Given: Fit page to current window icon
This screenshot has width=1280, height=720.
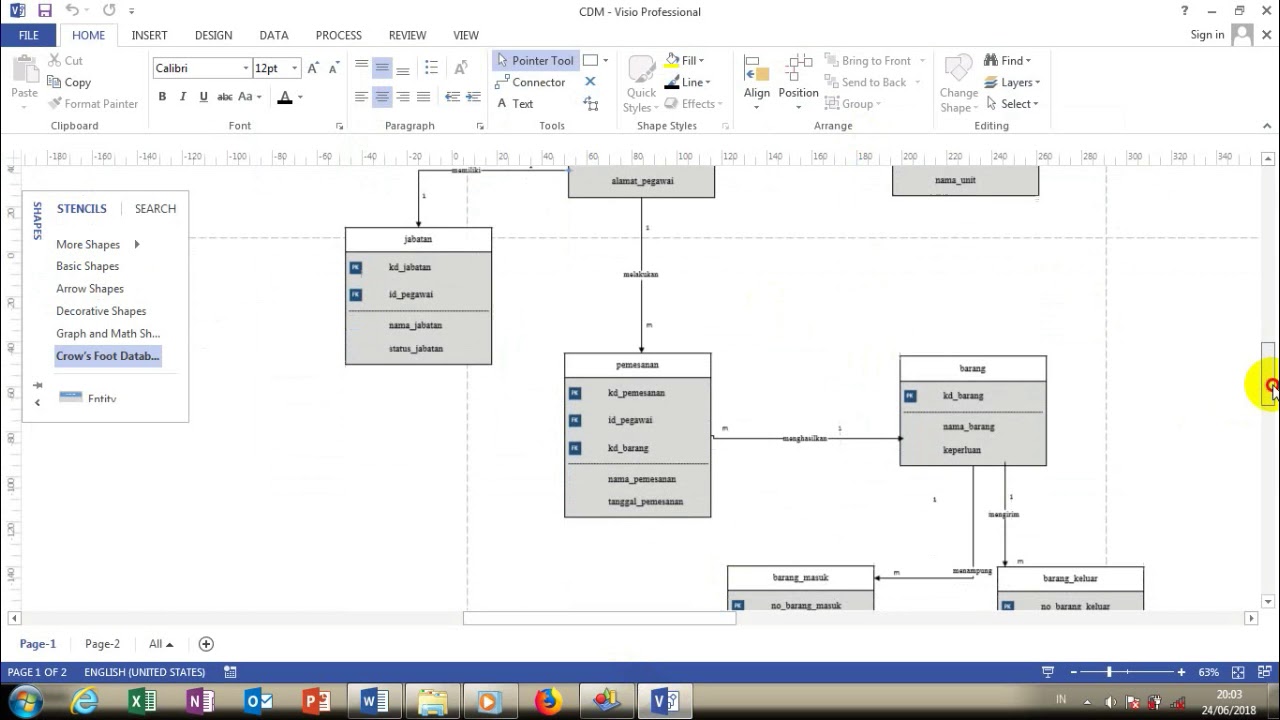Looking at the screenshot, I should (x=1238, y=672).
